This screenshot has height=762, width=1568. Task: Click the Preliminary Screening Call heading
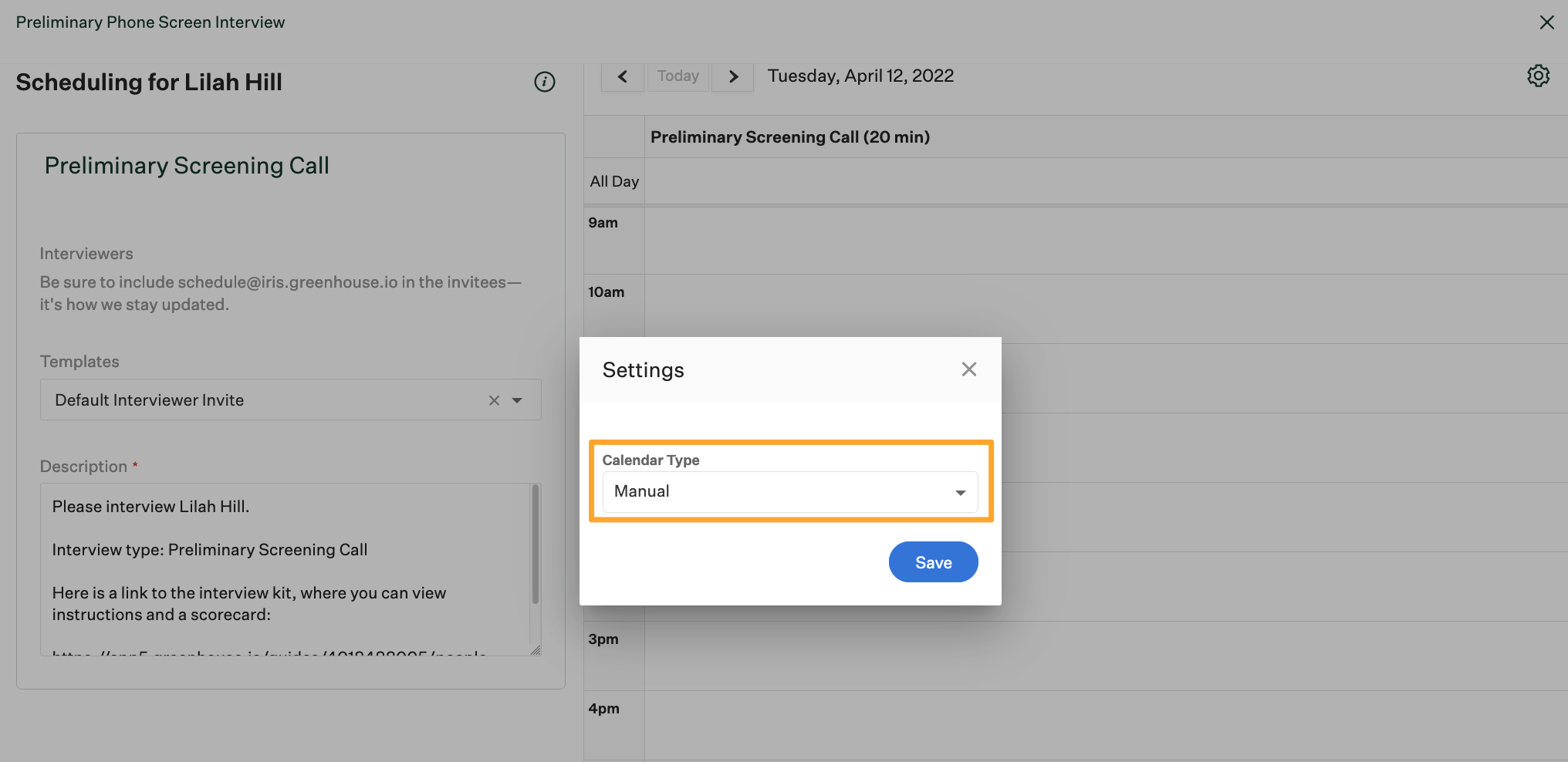point(187,166)
